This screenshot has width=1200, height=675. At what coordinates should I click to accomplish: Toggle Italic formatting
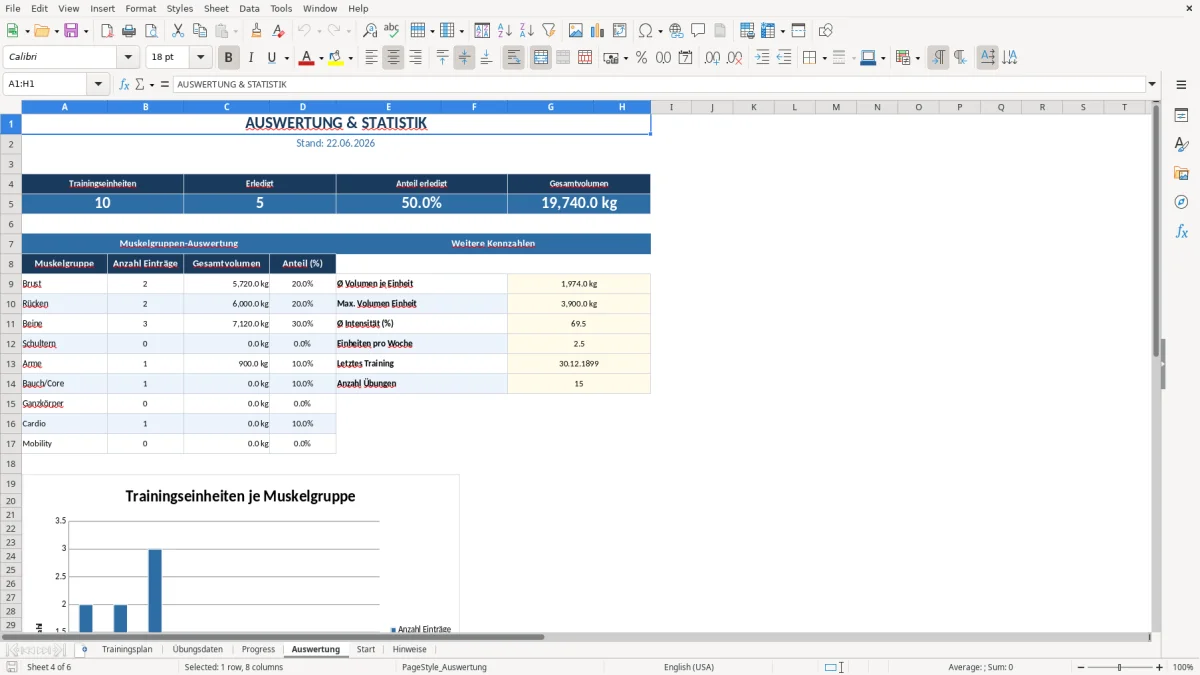pyautogui.click(x=251, y=58)
